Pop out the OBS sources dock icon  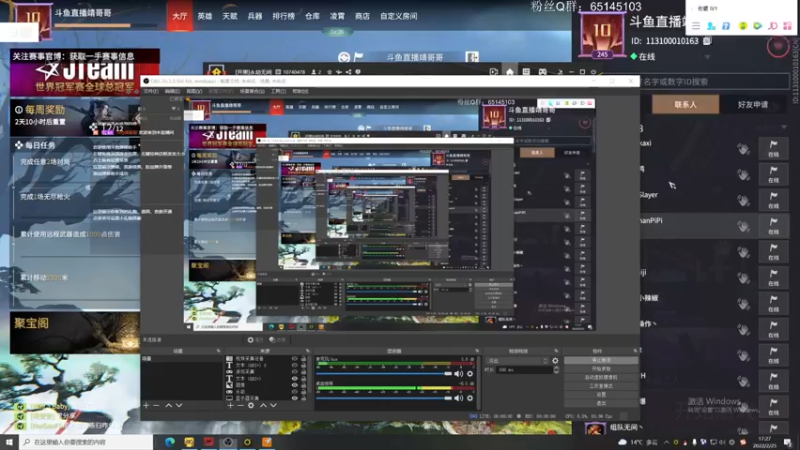pos(307,351)
